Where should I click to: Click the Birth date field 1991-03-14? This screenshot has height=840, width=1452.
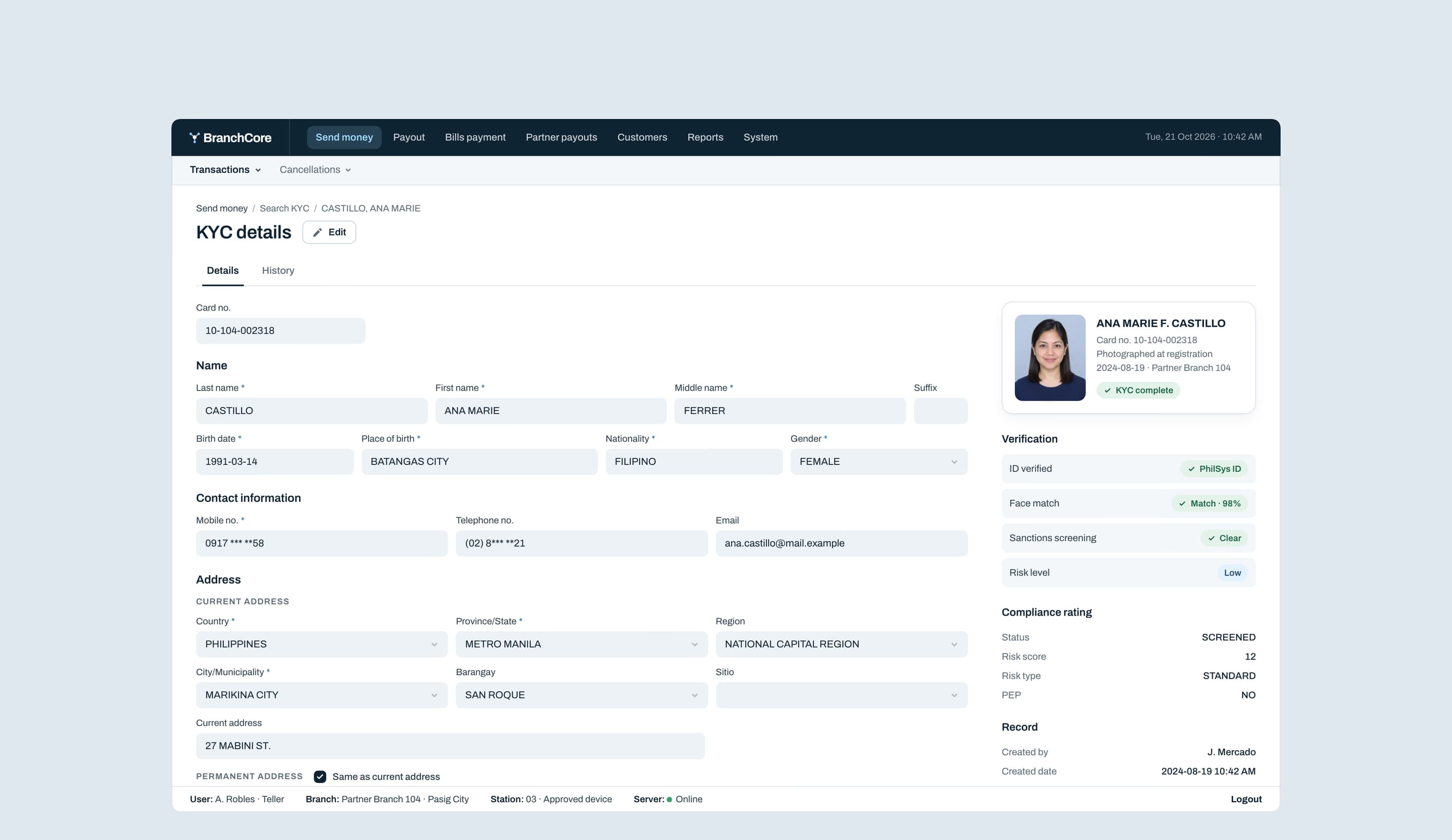(x=275, y=461)
